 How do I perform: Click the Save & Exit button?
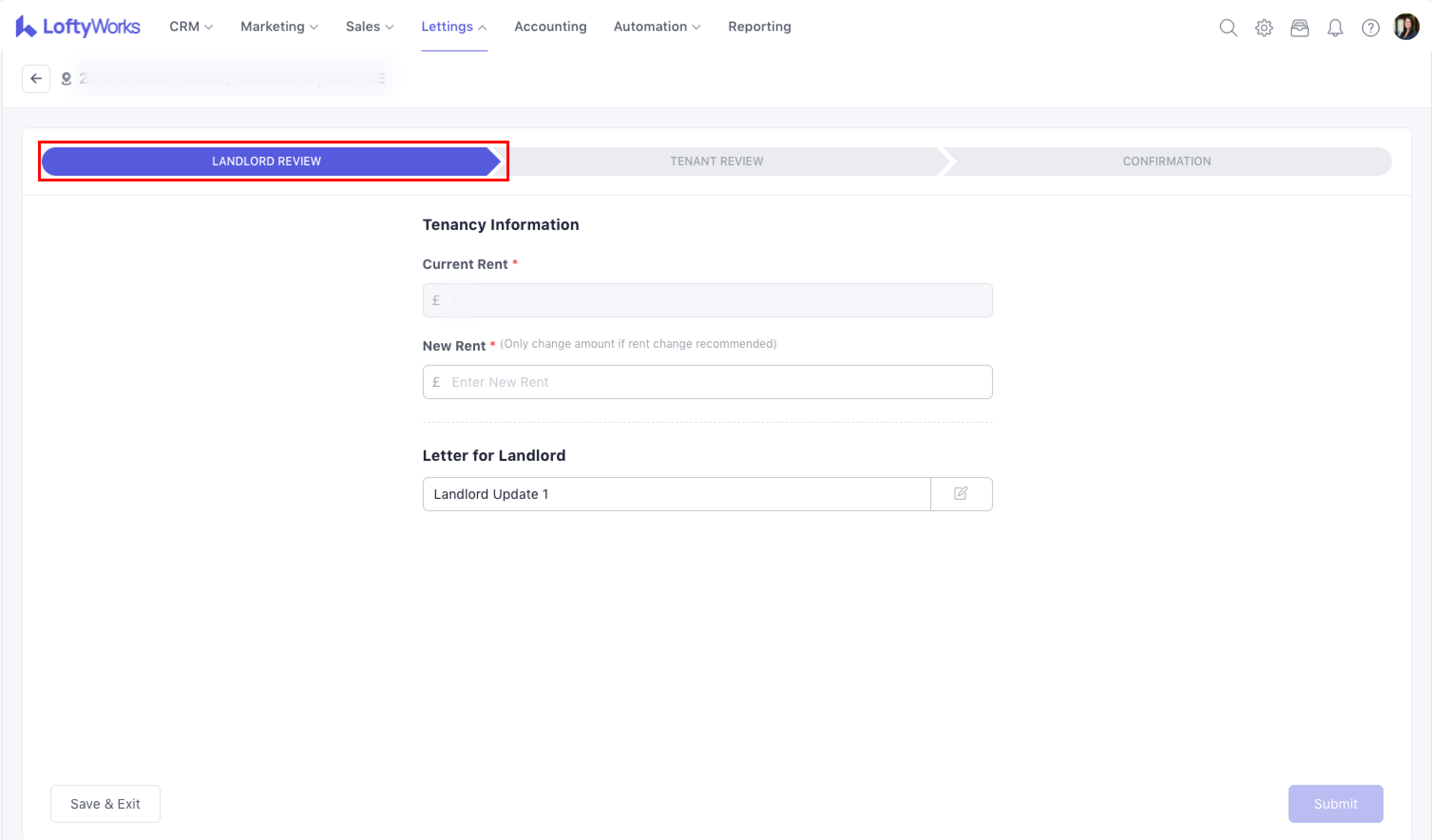click(x=105, y=803)
